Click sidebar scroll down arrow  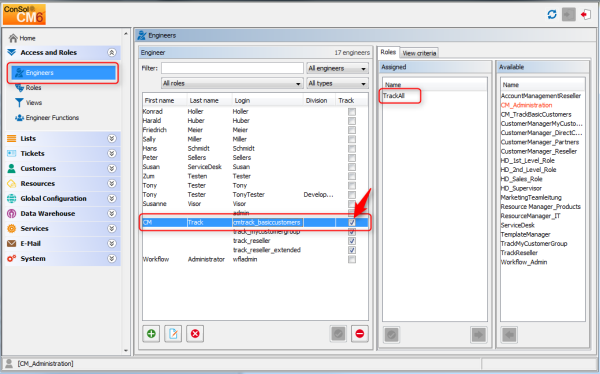click(126, 351)
